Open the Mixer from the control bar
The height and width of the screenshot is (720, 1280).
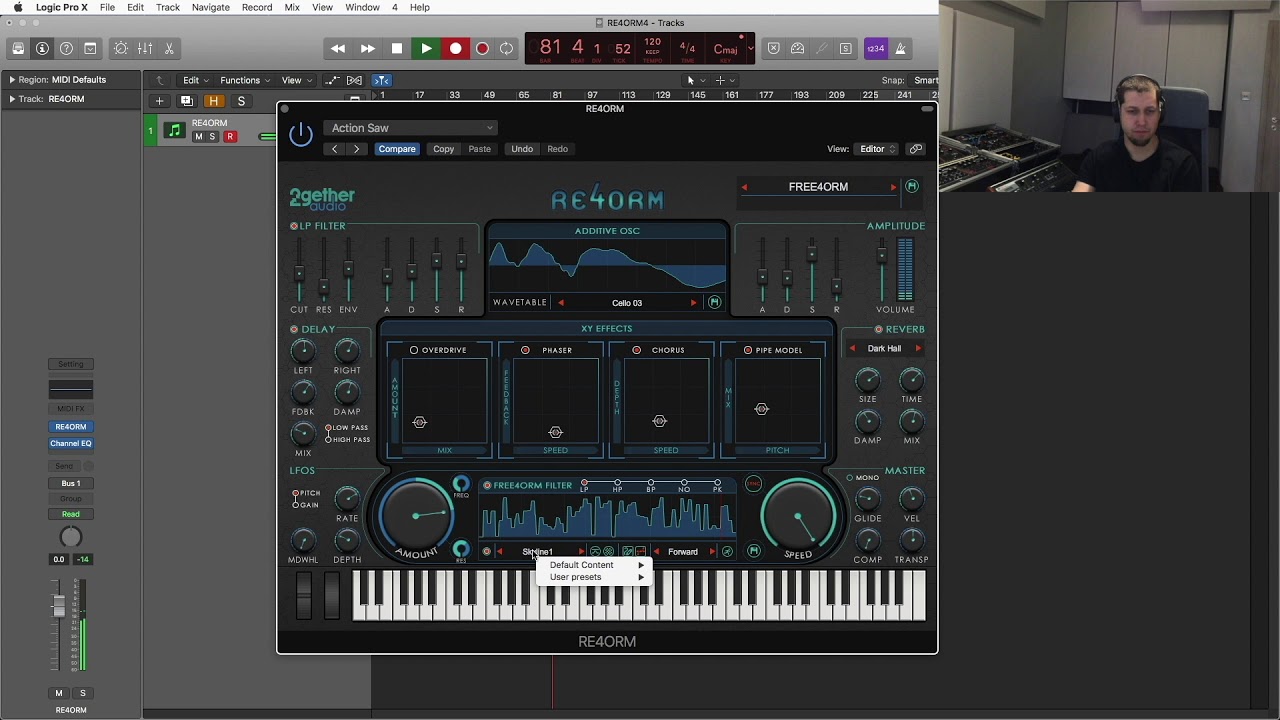click(x=145, y=48)
